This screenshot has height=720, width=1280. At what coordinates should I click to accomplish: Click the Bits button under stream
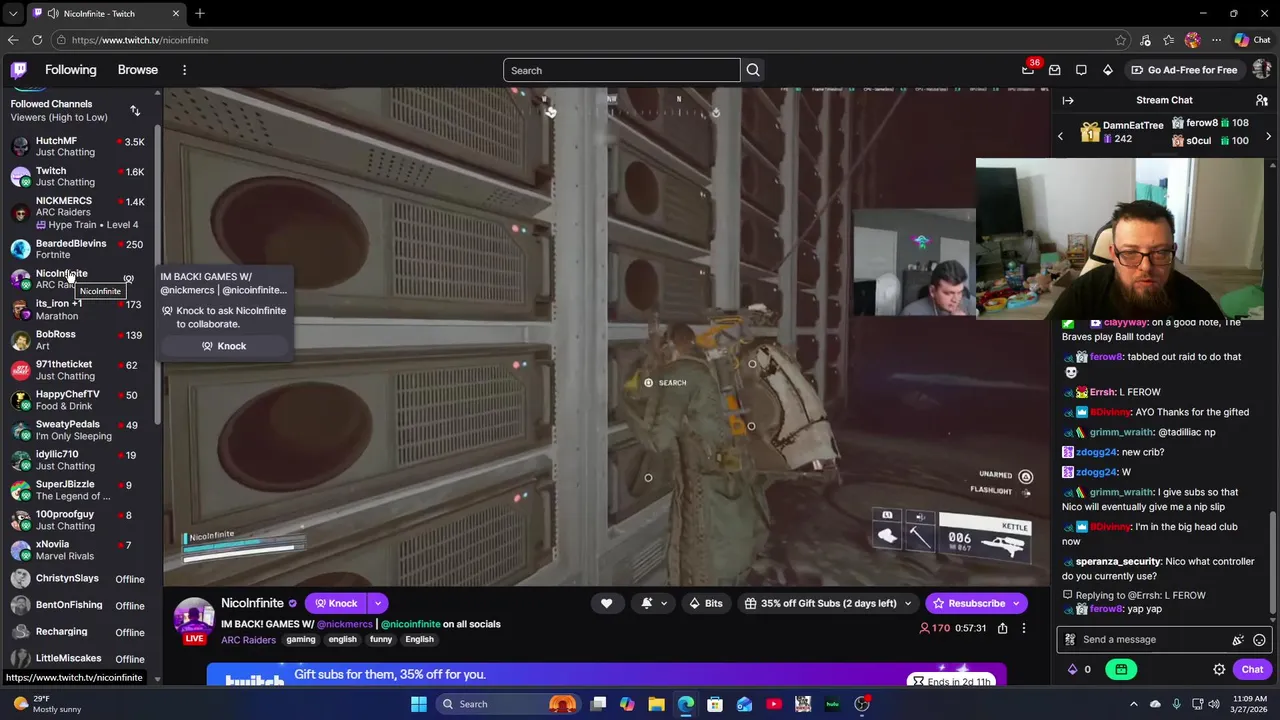pos(705,603)
